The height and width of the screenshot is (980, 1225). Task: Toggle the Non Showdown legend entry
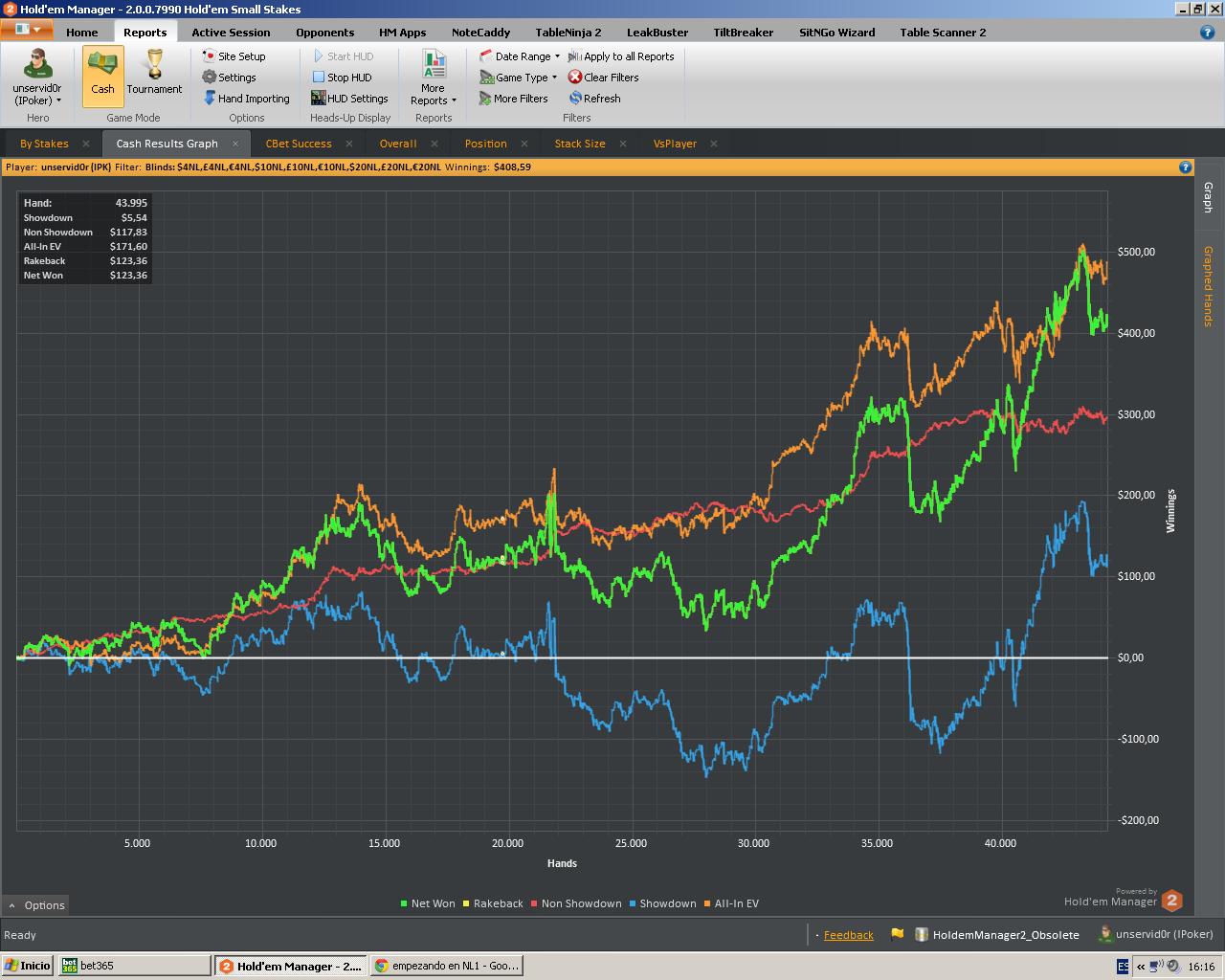[576, 903]
